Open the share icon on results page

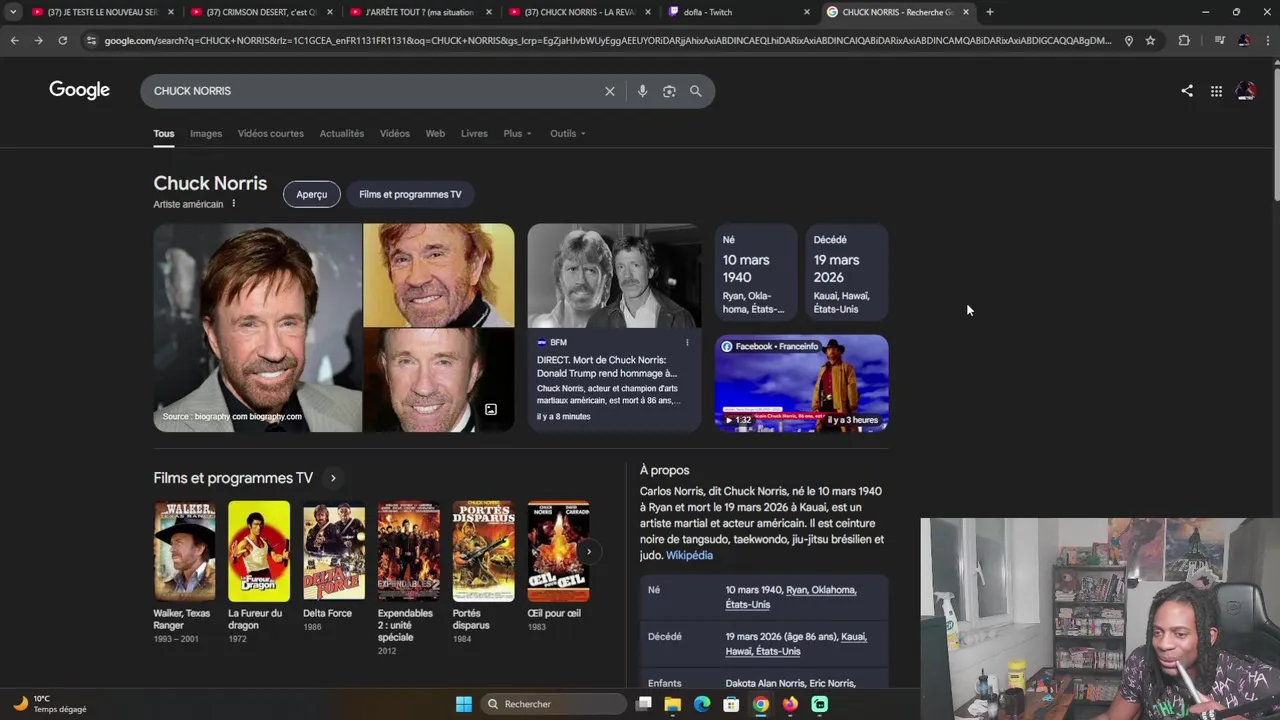point(1187,91)
